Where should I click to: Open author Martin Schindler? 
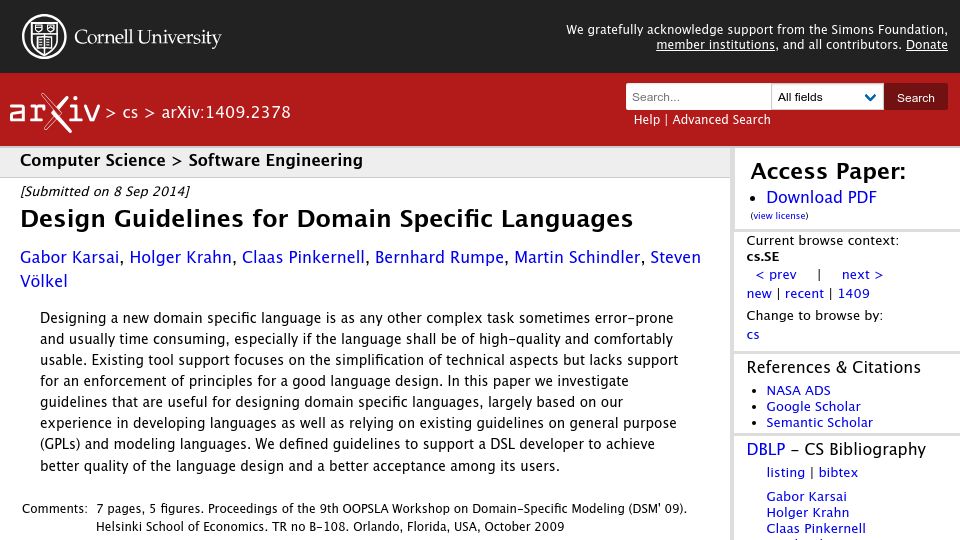tap(577, 257)
